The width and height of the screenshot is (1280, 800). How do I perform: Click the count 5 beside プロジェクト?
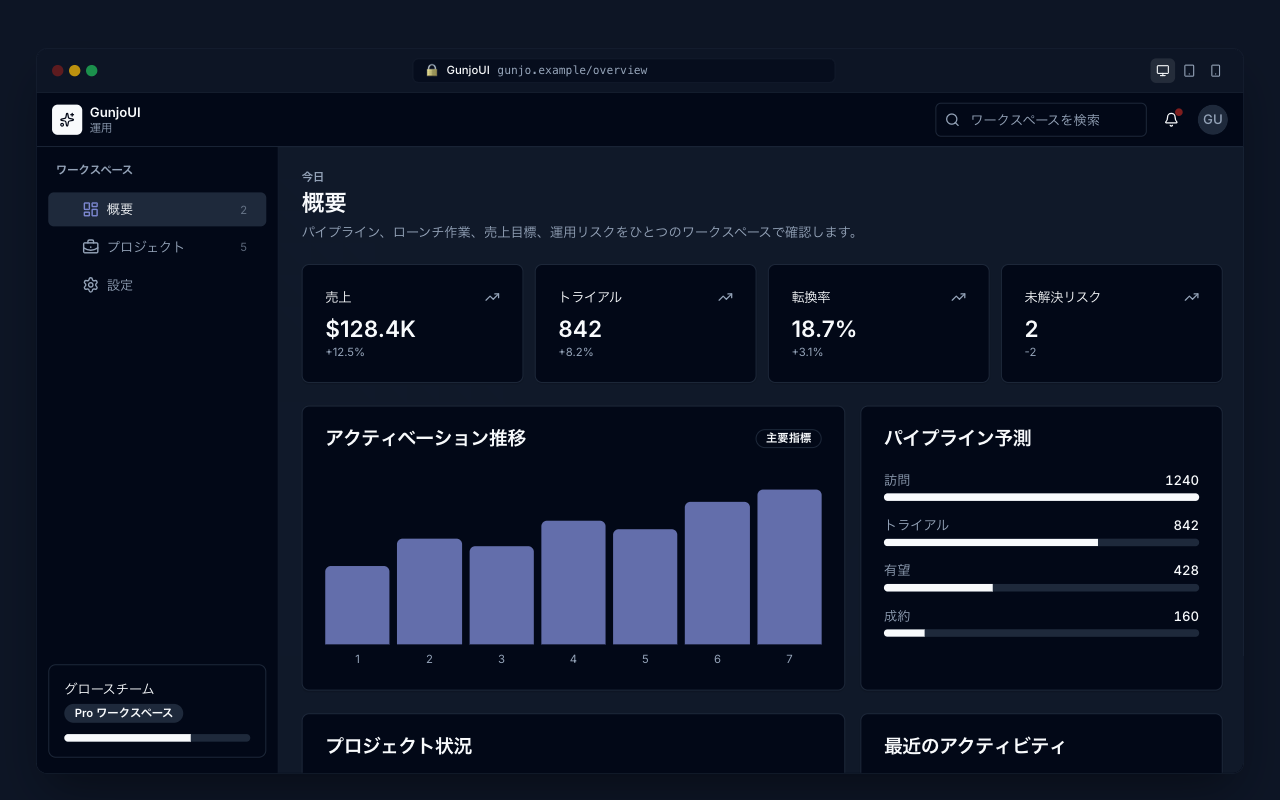click(243, 247)
